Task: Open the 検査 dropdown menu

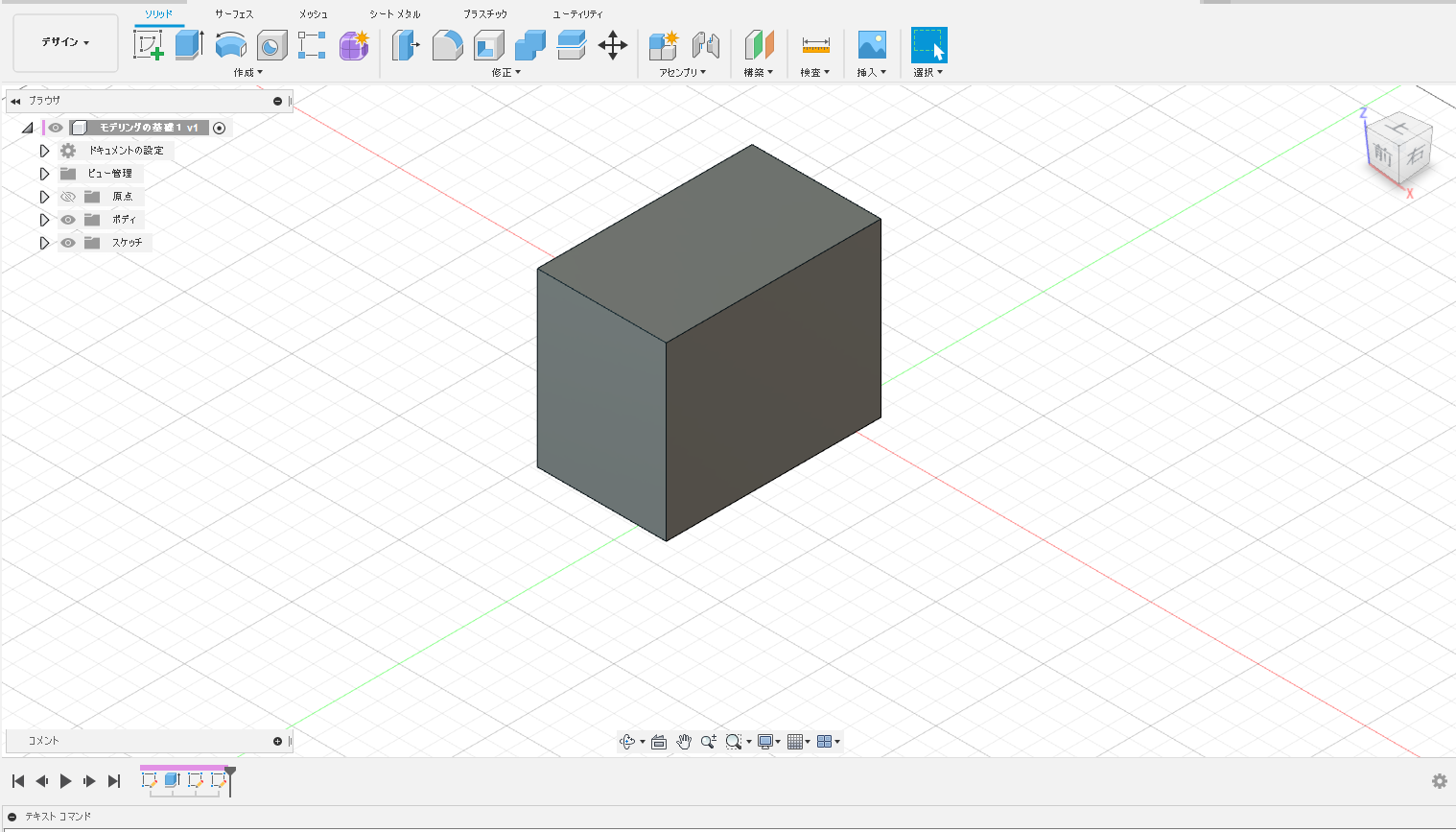Action: coord(815,72)
